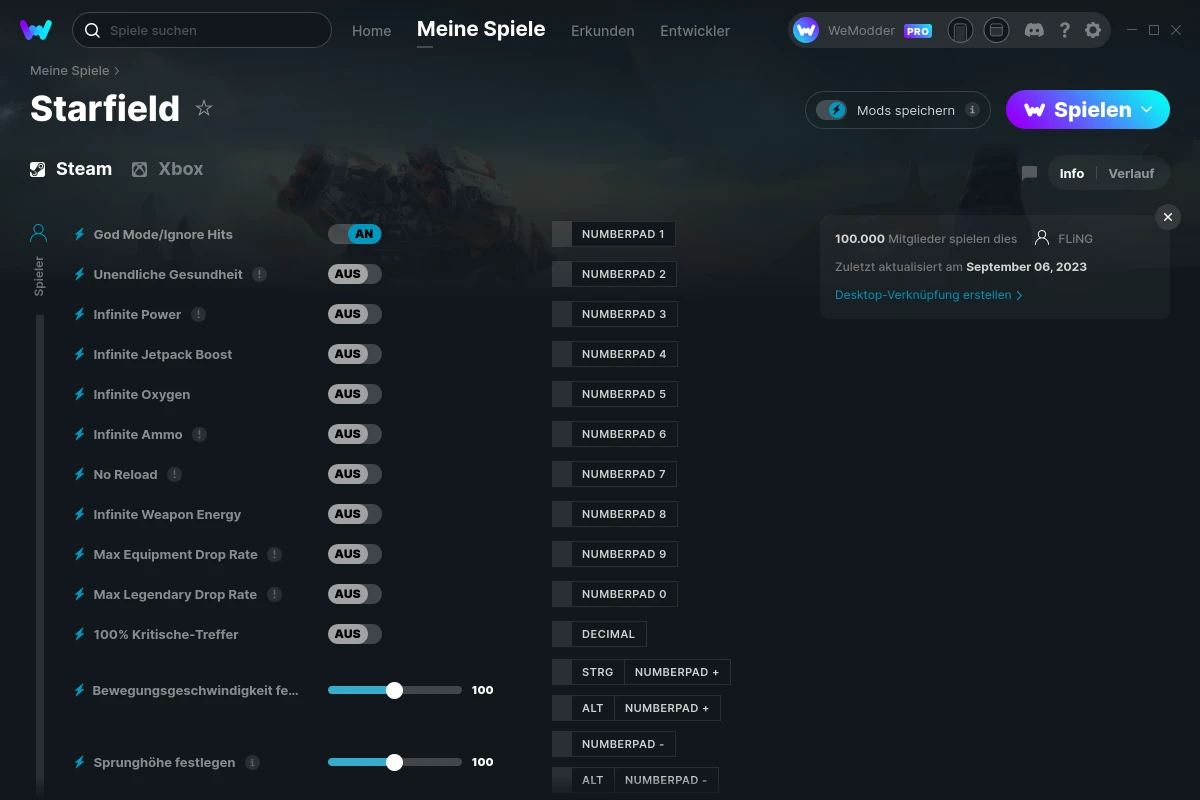
Task: Click the Sprunghöhe festlegen slider handle
Action: click(394, 762)
